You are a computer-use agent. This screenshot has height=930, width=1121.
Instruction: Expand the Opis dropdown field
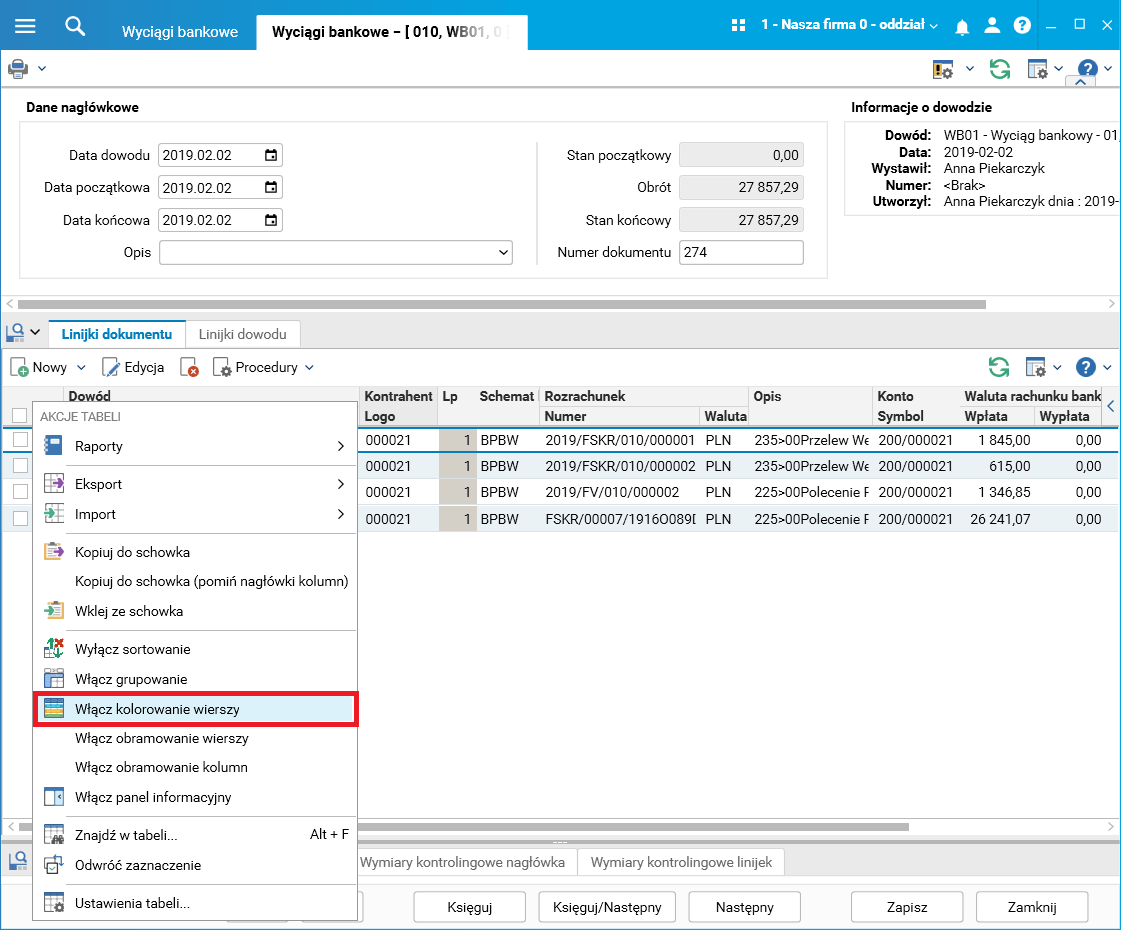coord(502,253)
